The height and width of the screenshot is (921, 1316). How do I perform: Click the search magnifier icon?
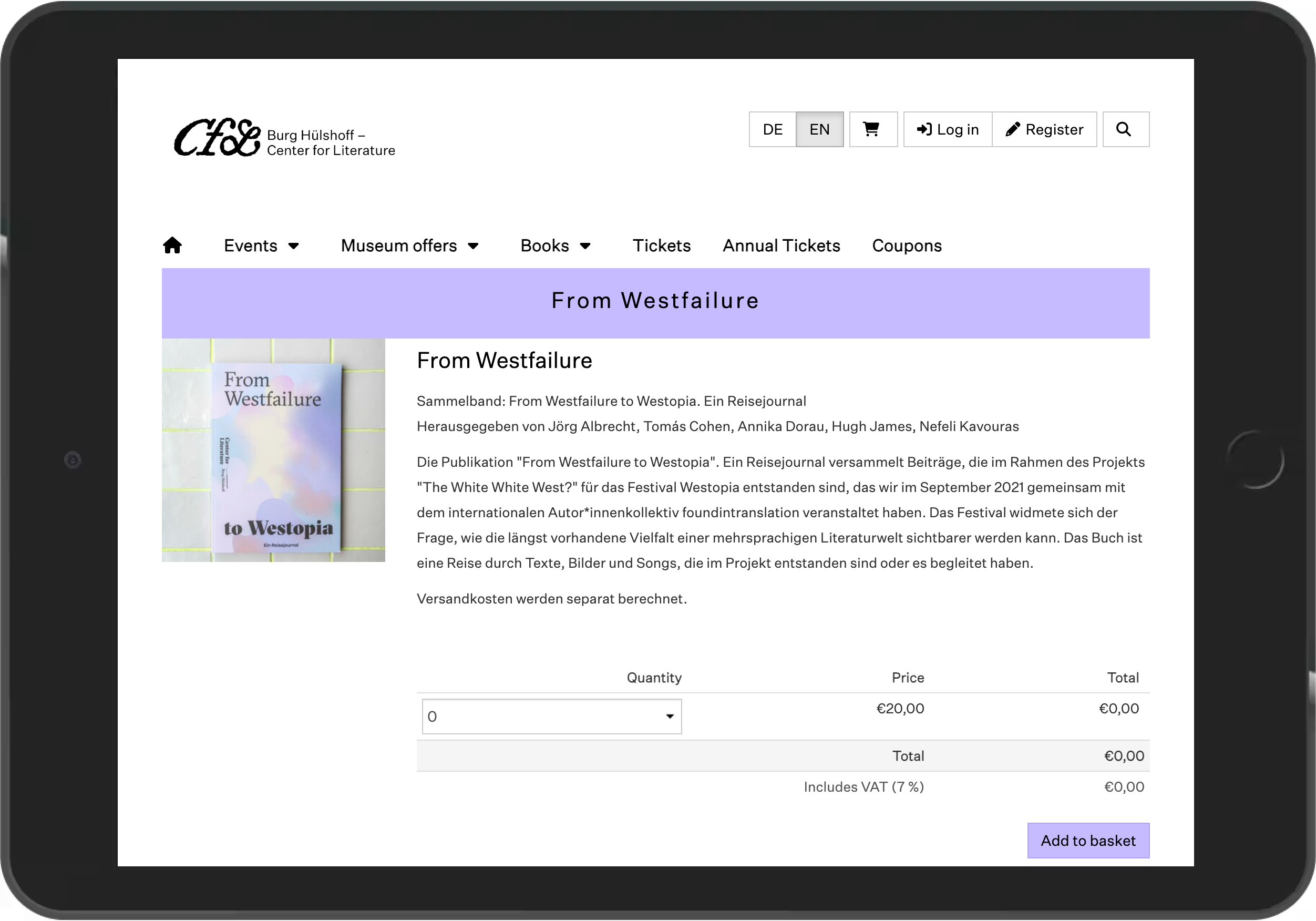pyautogui.click(x=1126, y=130)
